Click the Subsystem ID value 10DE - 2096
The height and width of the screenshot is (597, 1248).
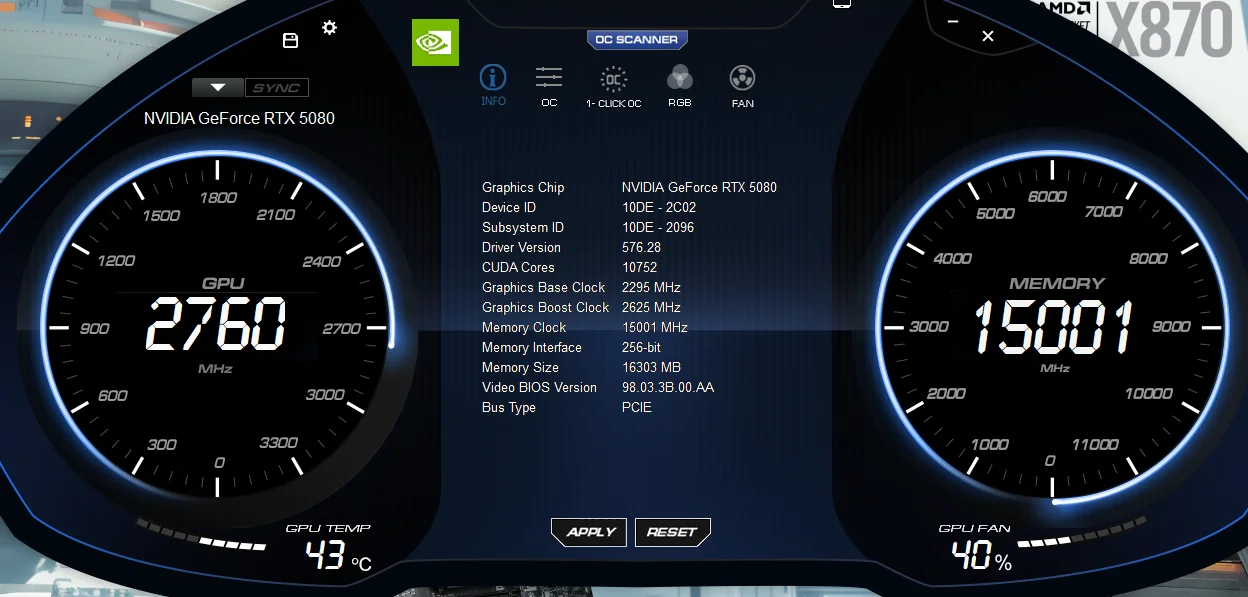[658, 227]
